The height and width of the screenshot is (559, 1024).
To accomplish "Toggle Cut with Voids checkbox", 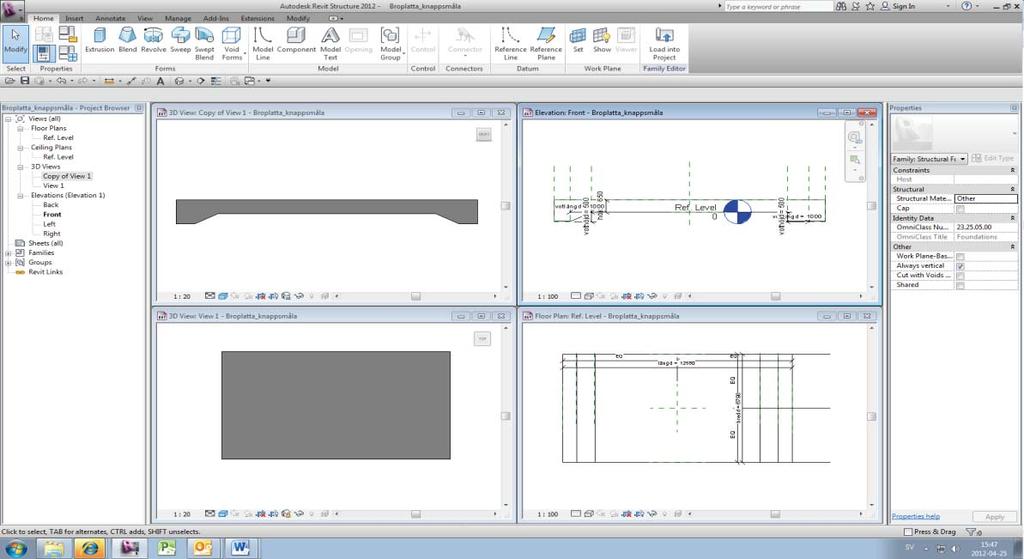I will coord(960,276).
